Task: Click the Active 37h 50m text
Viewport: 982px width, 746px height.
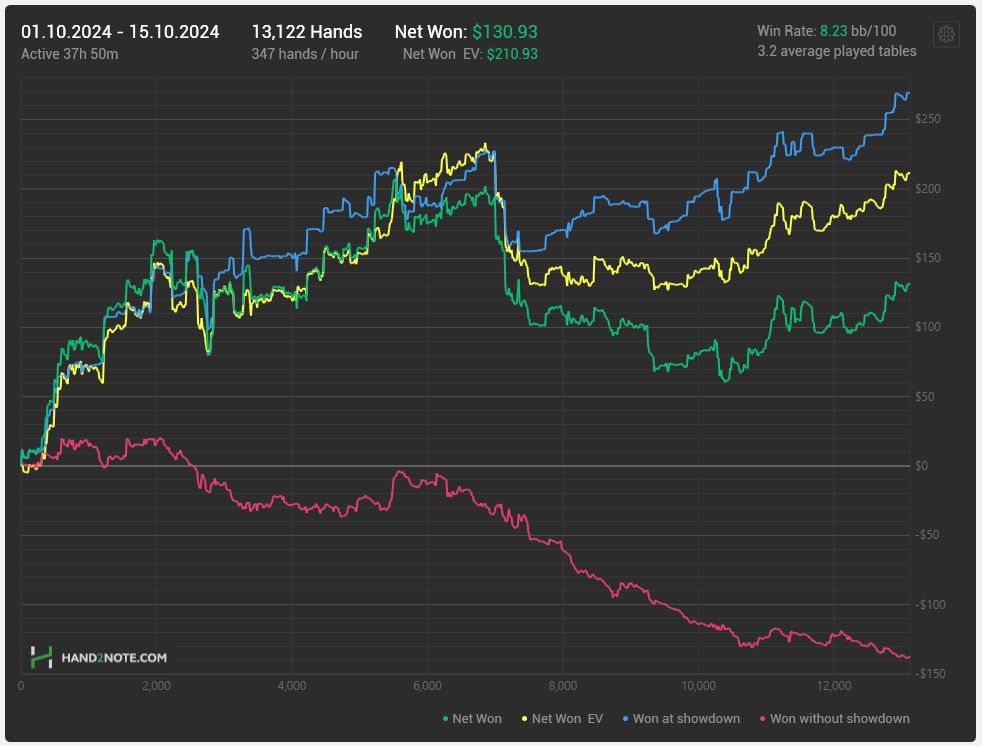Action: [70, 54]
